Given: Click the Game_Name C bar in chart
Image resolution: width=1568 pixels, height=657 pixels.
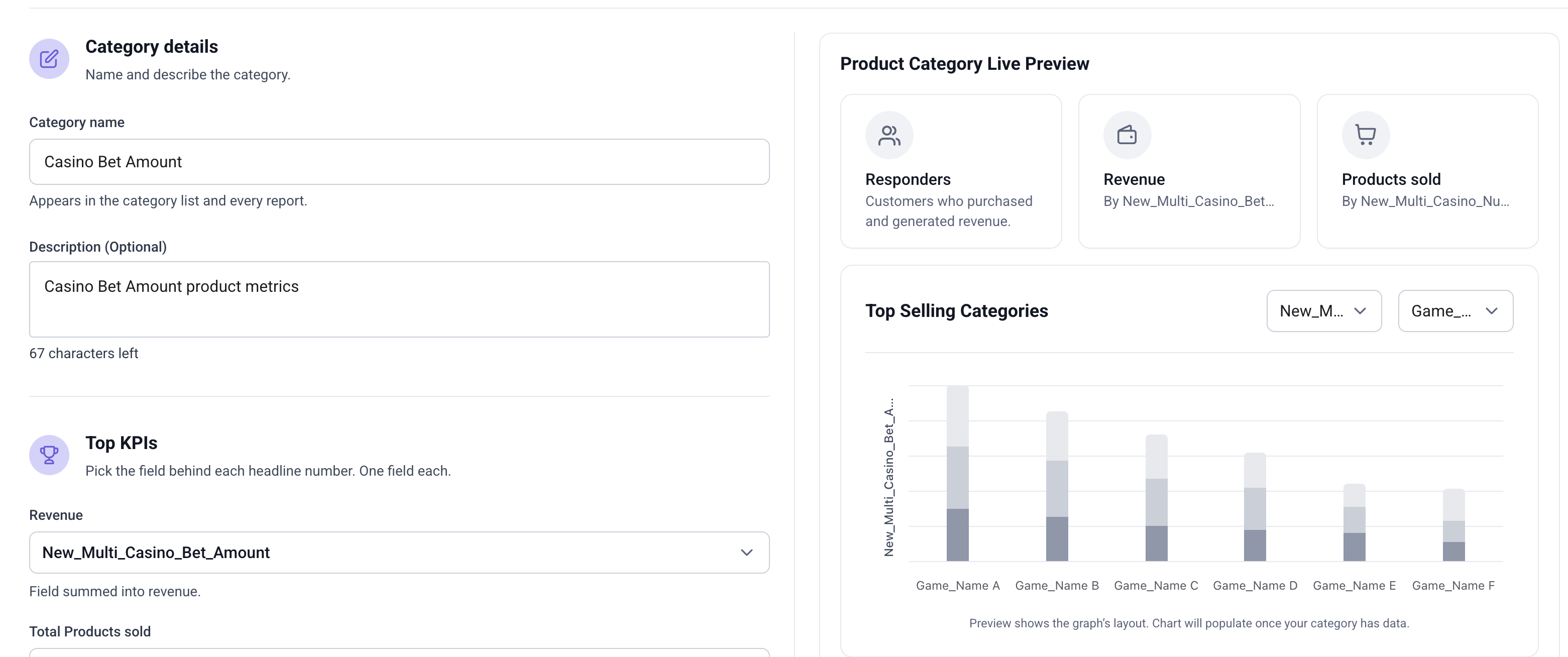Looking at the screenshot, I should pos(1157,498).
